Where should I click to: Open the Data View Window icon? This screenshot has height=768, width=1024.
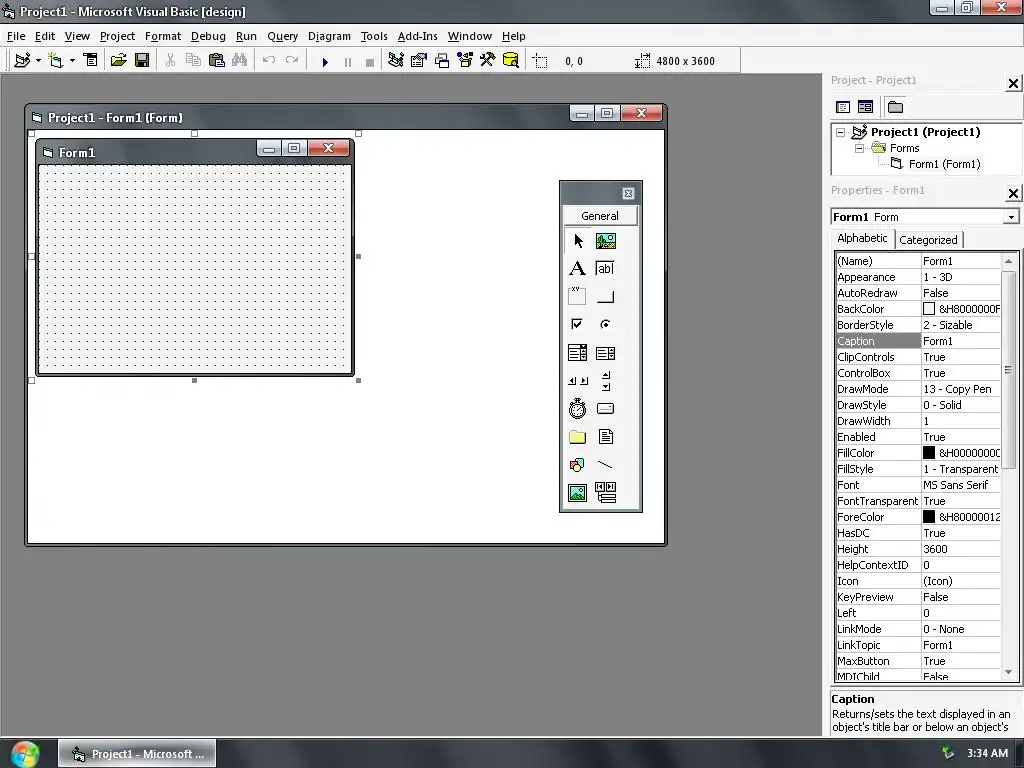[x=511, y=60]
